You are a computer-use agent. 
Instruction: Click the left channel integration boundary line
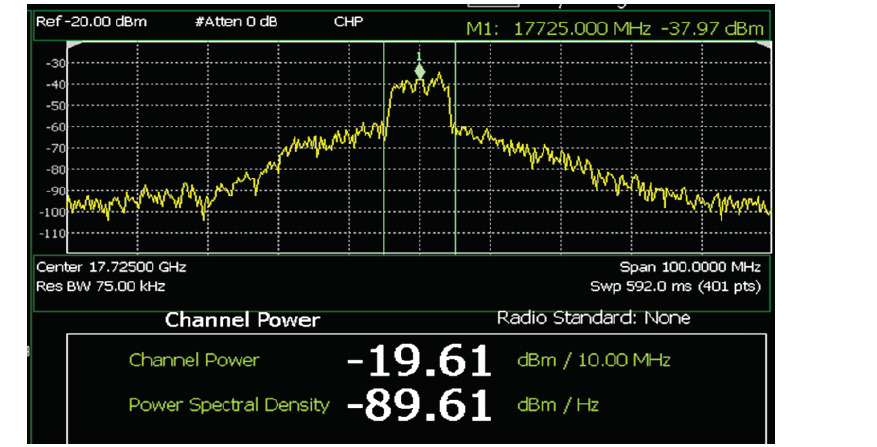(x=384, y=148)
